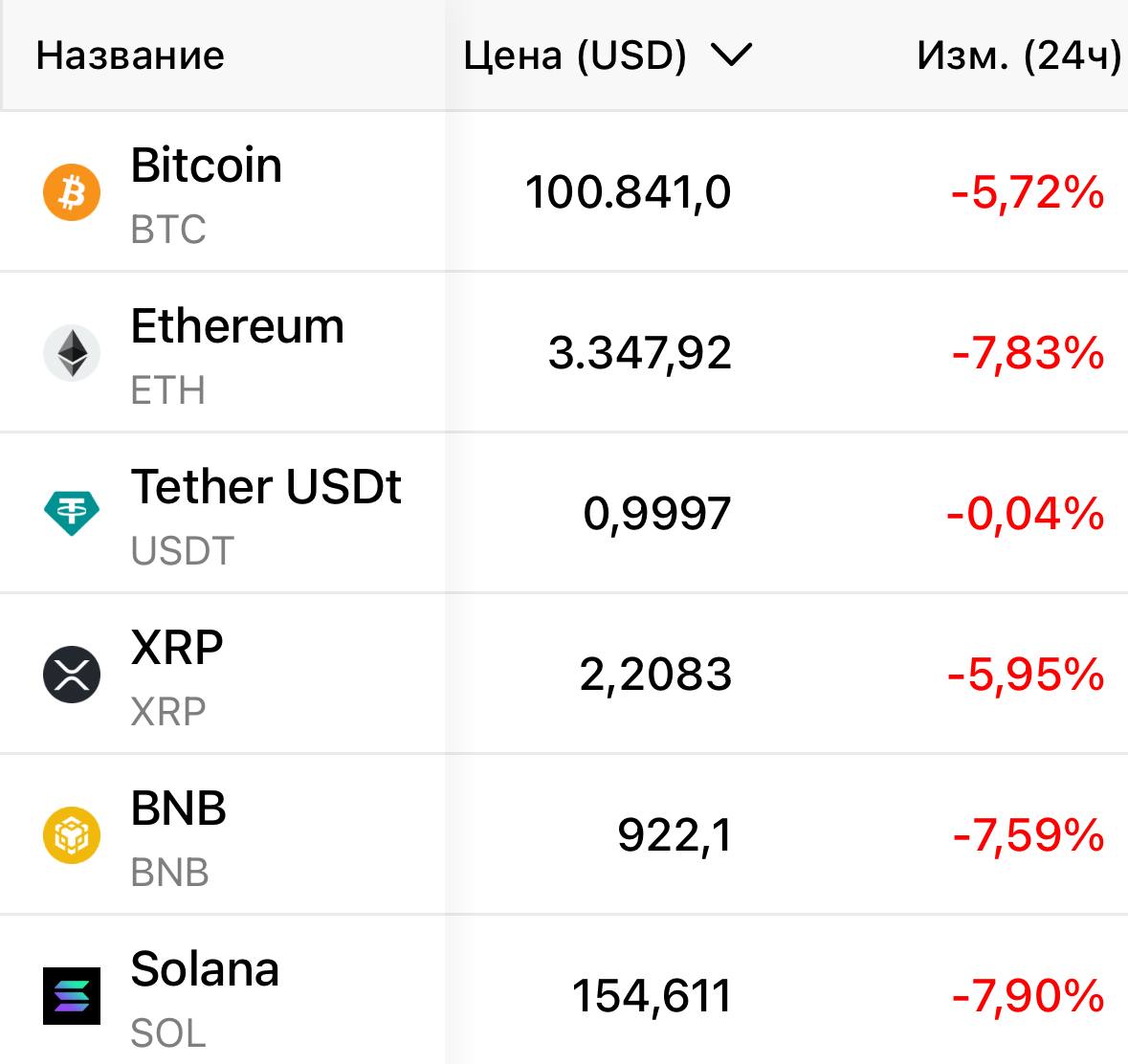Click Bitcoin price 100.841,0
The width and height of the screenshot is (1128, 1064).
(x=628, y=192)
